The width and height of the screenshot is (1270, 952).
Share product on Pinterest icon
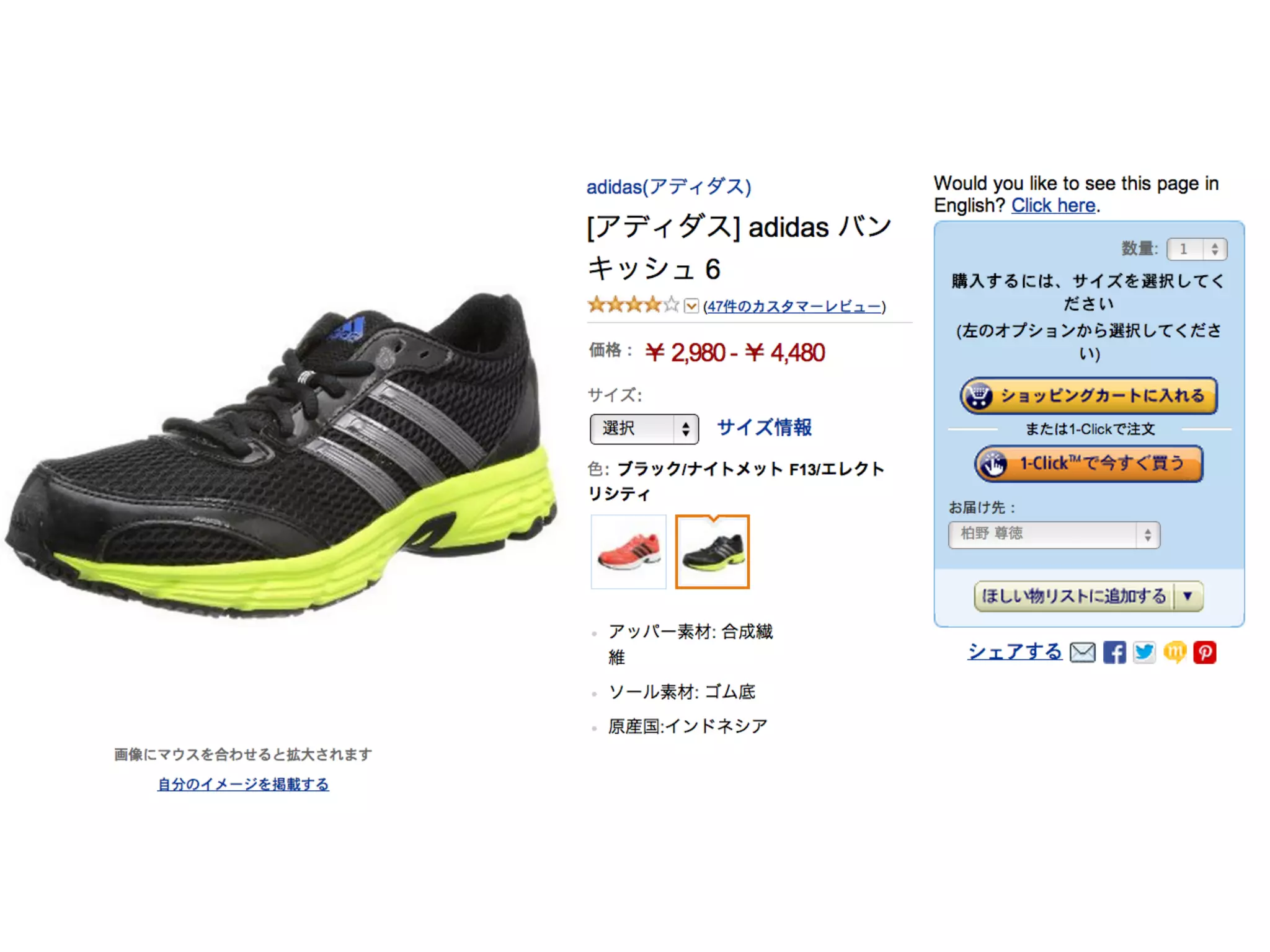(x=1204, y=652)
